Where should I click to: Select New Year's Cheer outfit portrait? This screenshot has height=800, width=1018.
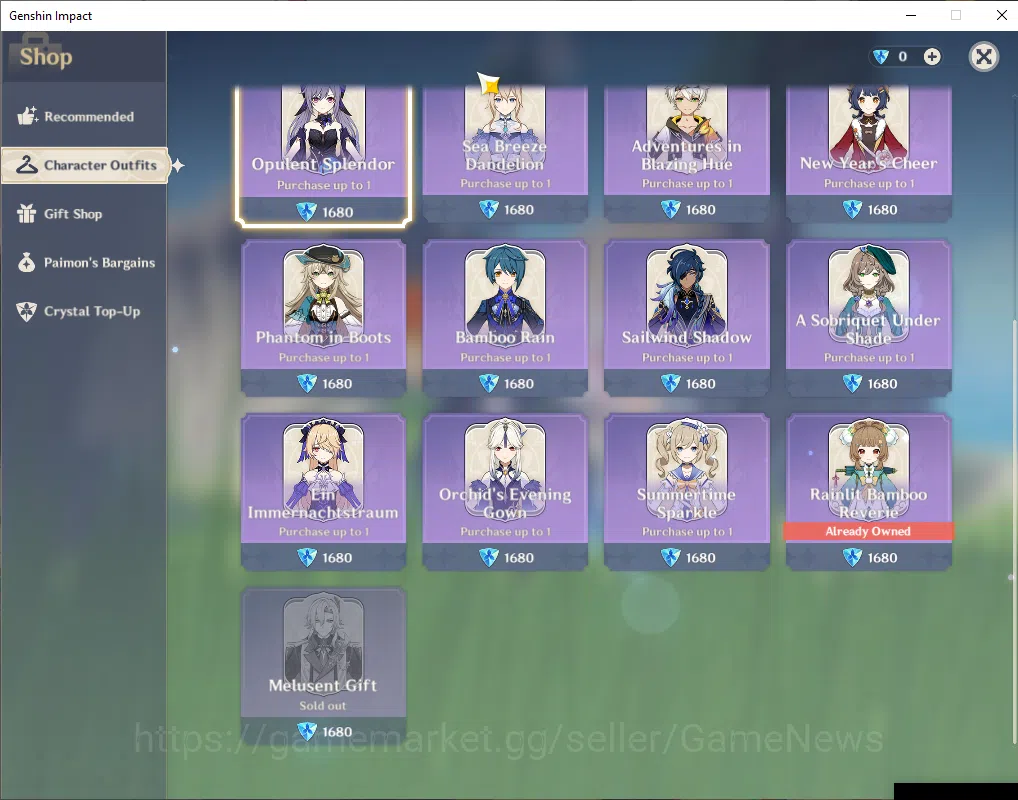pos(869,127)
